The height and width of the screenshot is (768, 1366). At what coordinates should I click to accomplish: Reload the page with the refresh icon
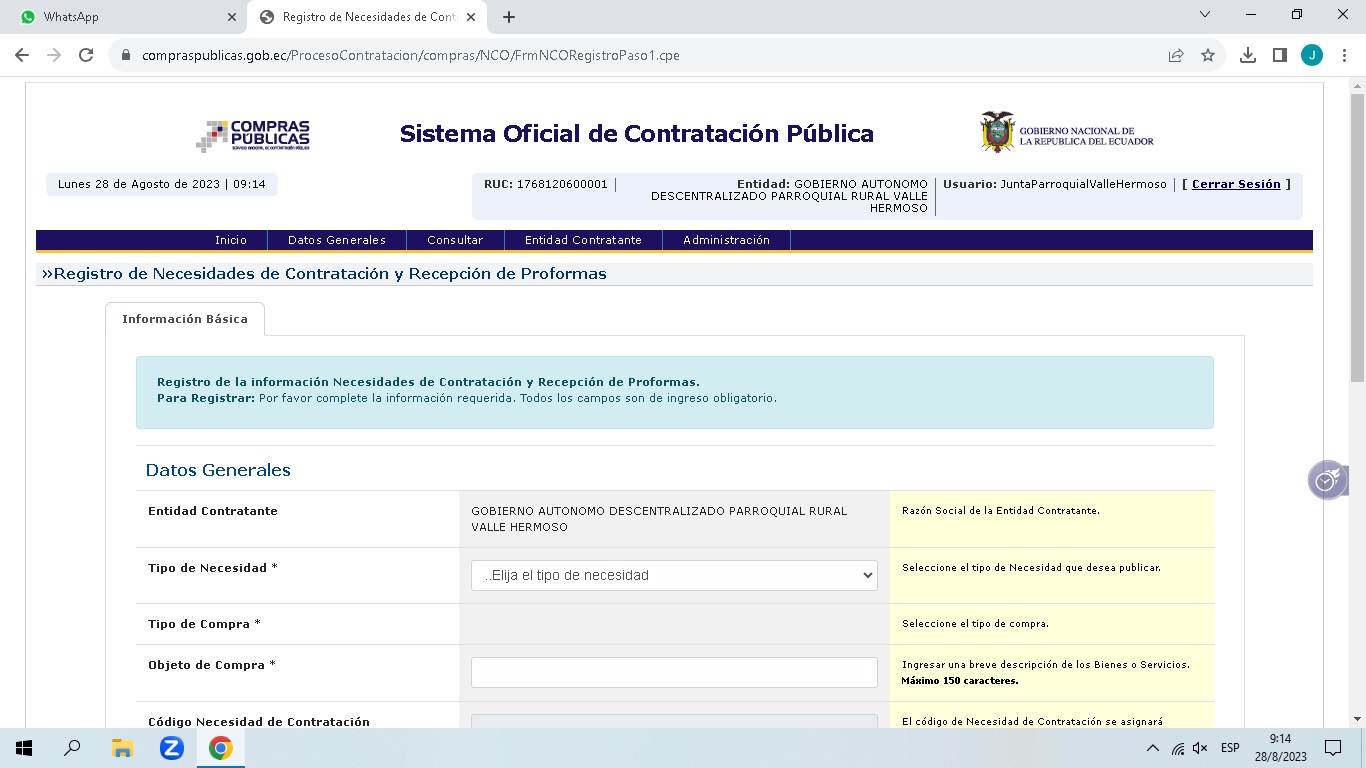[x=86, y=56]
